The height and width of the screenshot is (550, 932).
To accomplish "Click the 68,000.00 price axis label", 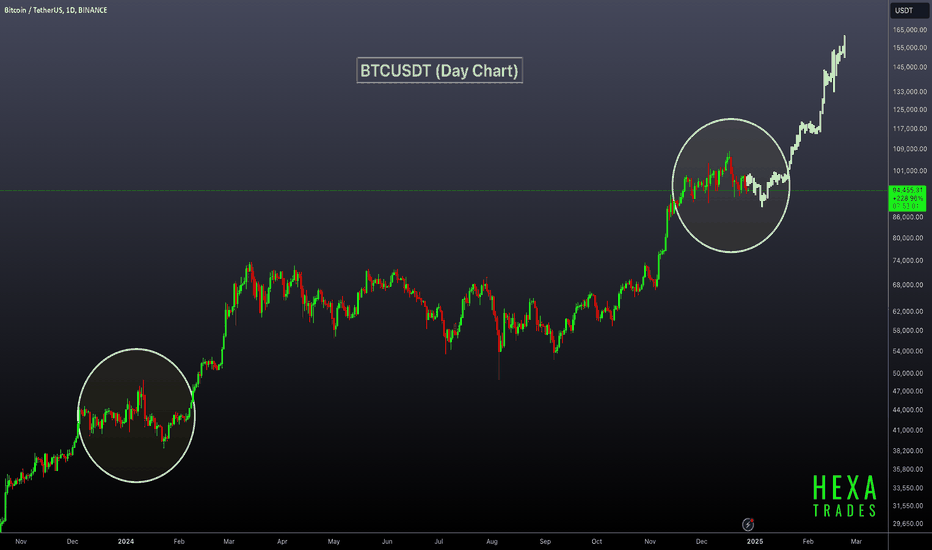I will (x=909, y=285).
